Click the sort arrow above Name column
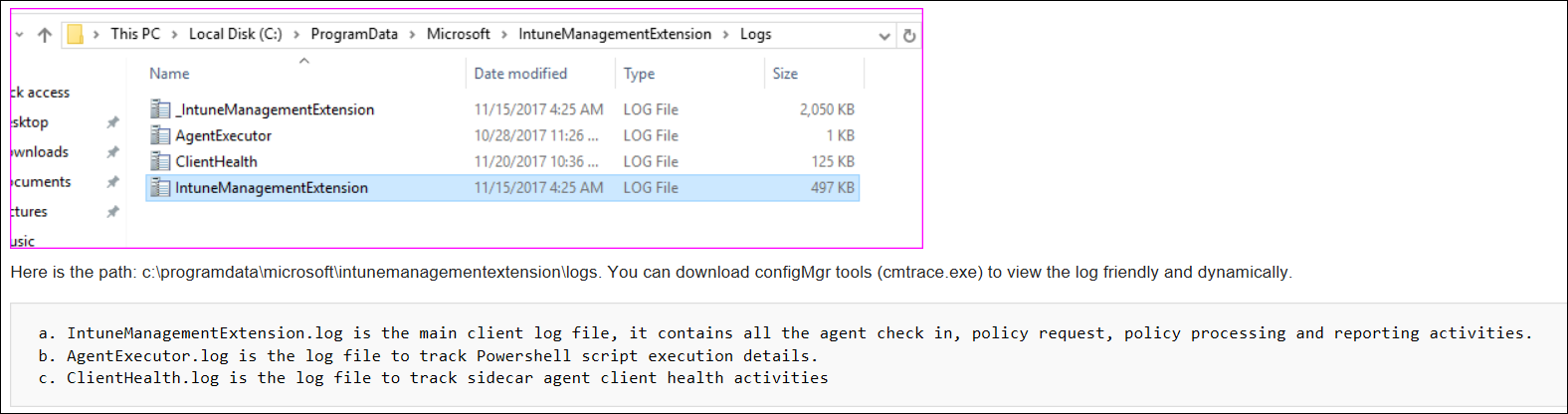1568x414 pixels. 304,61
